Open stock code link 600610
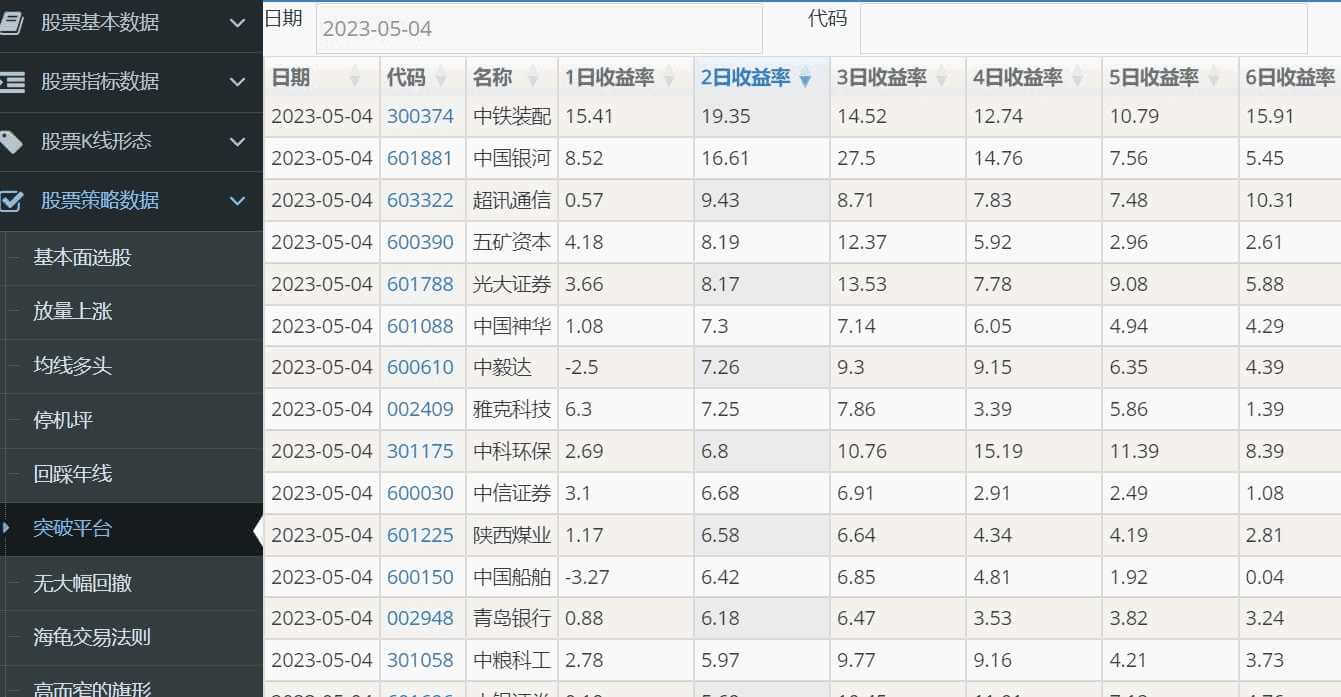The image size is (1341, 697). [420, 367]
